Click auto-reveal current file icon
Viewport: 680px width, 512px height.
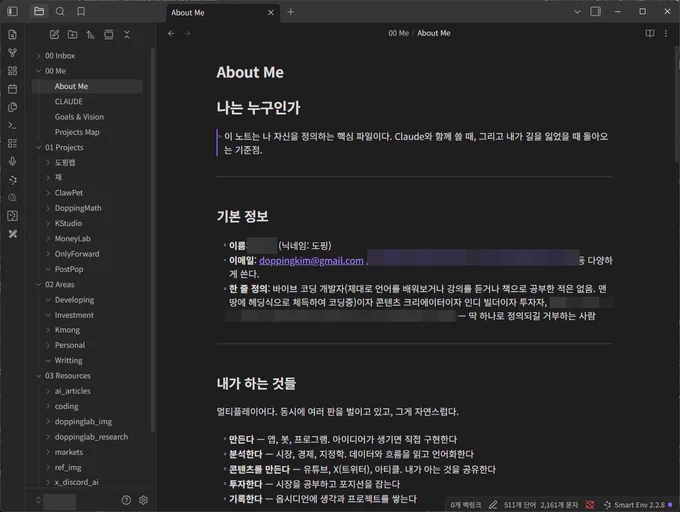pyautogui.click(x=108, y=35)
